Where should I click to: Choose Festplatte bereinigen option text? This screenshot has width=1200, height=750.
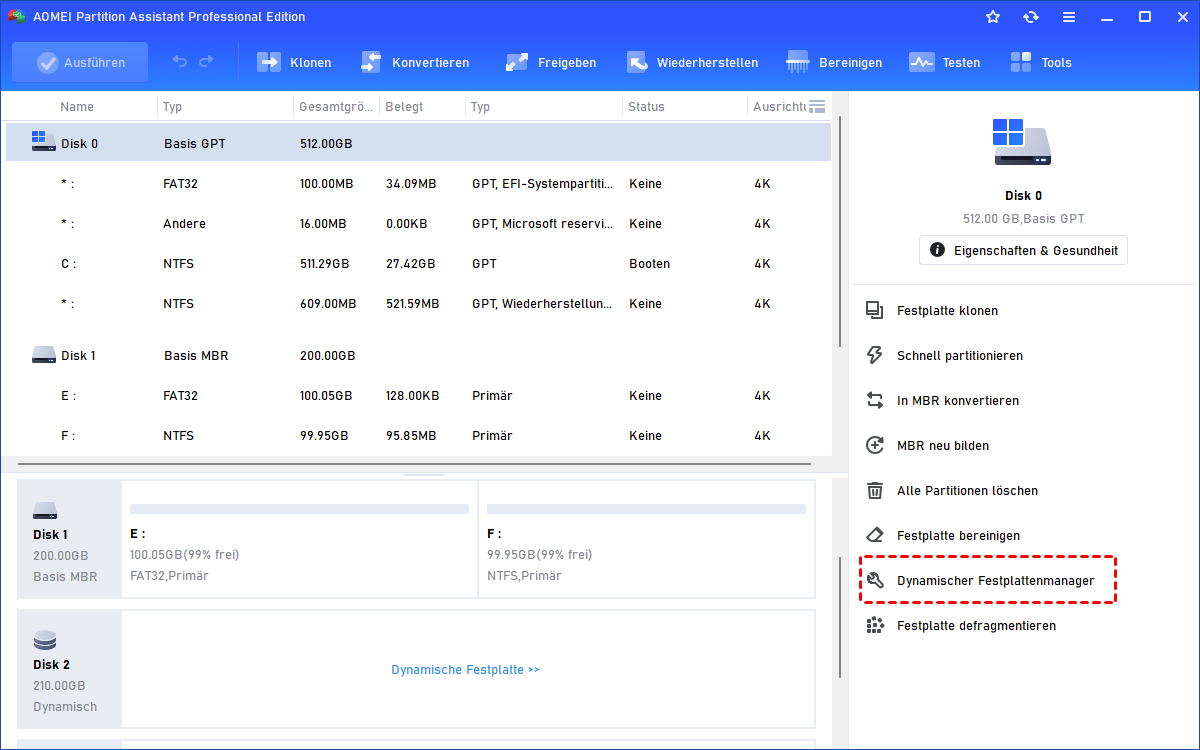point(959,536)
